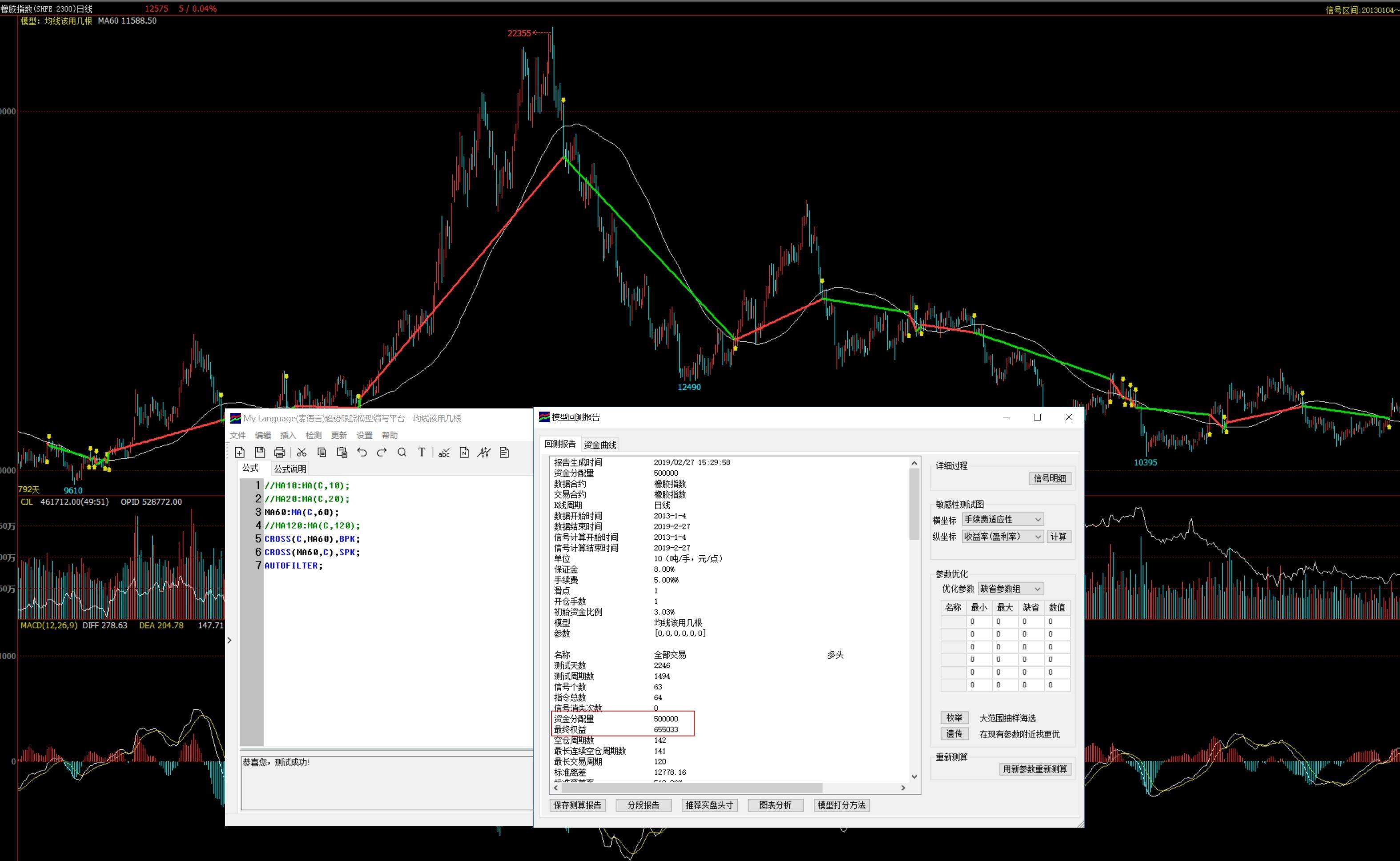The height and width of the screenshot is (861, 1400).
Task: Print the formula using the printer icon
Action: (279, 452)
